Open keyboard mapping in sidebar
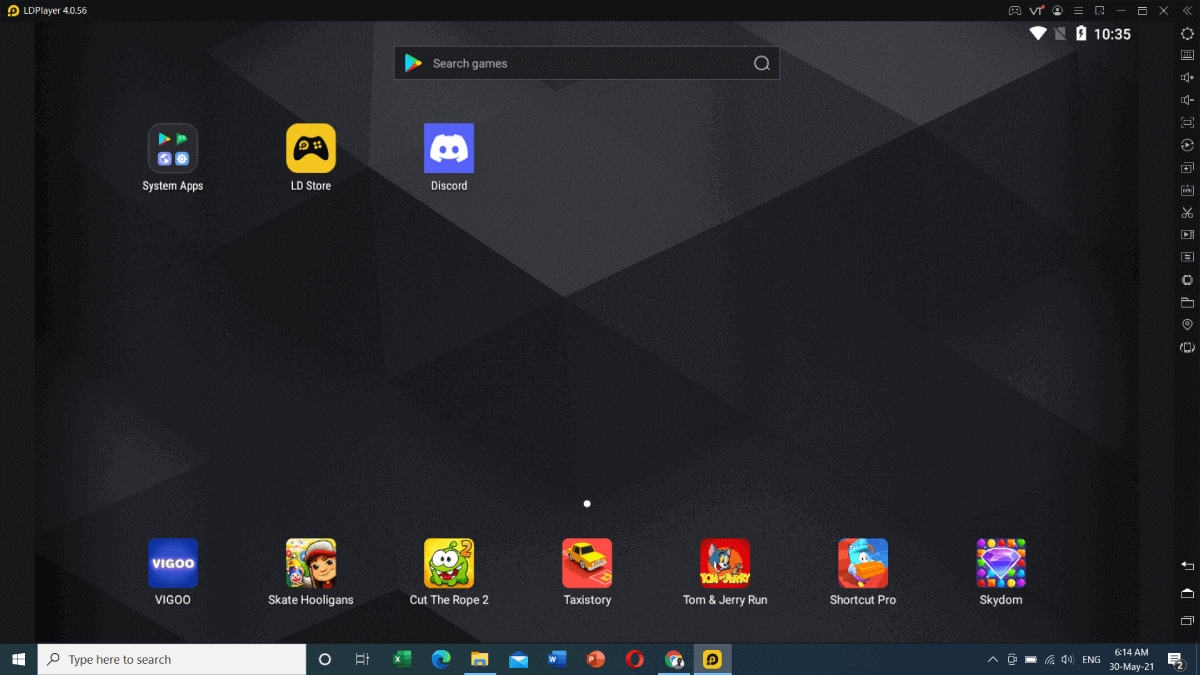Screen dimensions: 1200x675 click(1187, 55)
